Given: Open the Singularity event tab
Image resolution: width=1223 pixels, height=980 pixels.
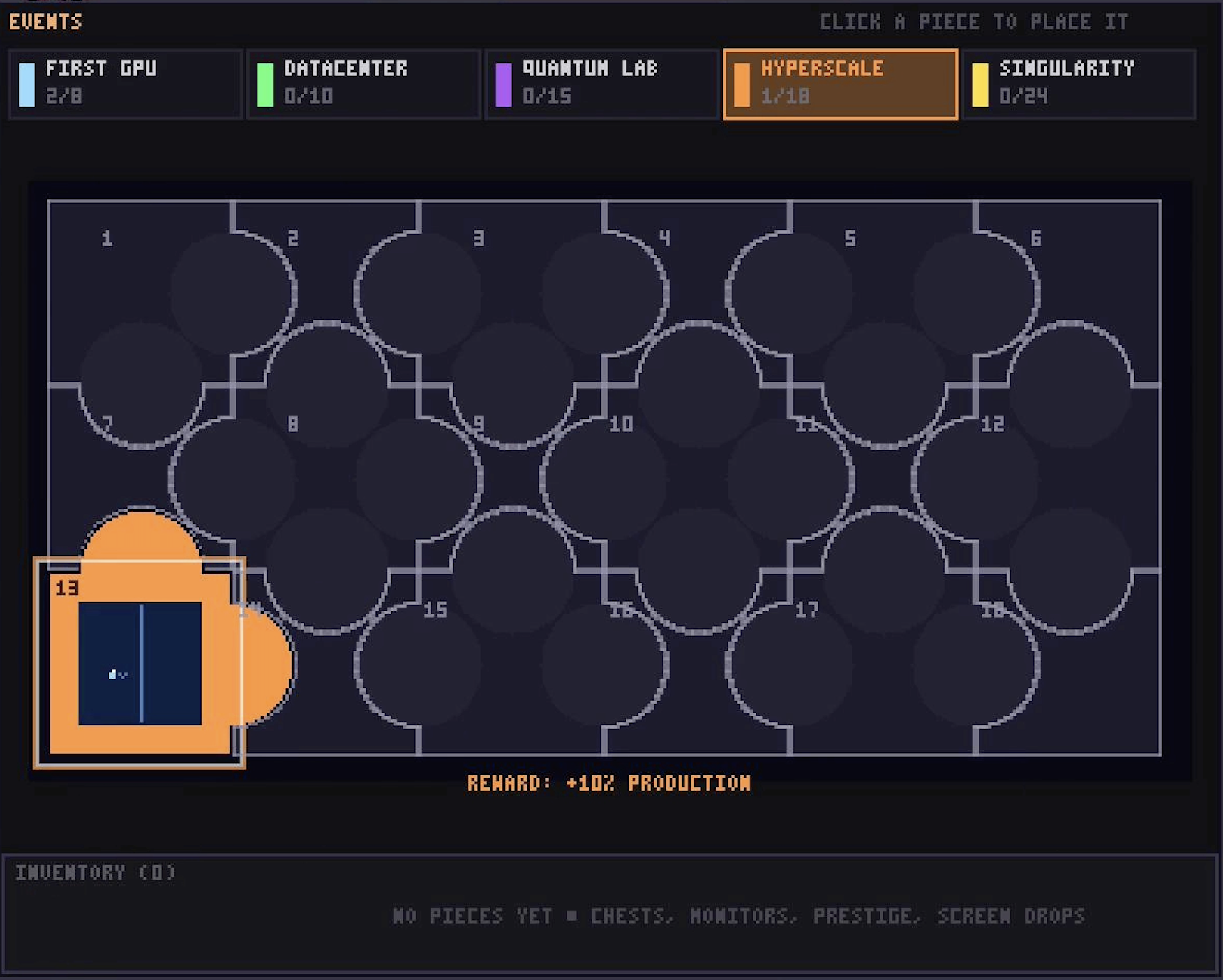Looking at the screenshot, I should click(1079, 84).
